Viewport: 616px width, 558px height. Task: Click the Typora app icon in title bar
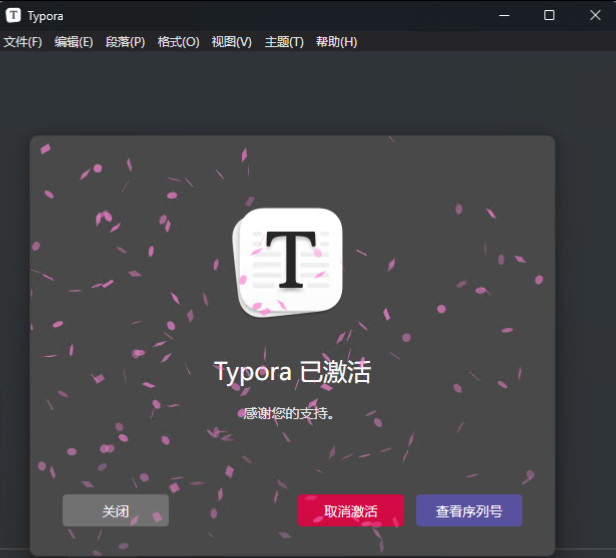click(13, 15)
